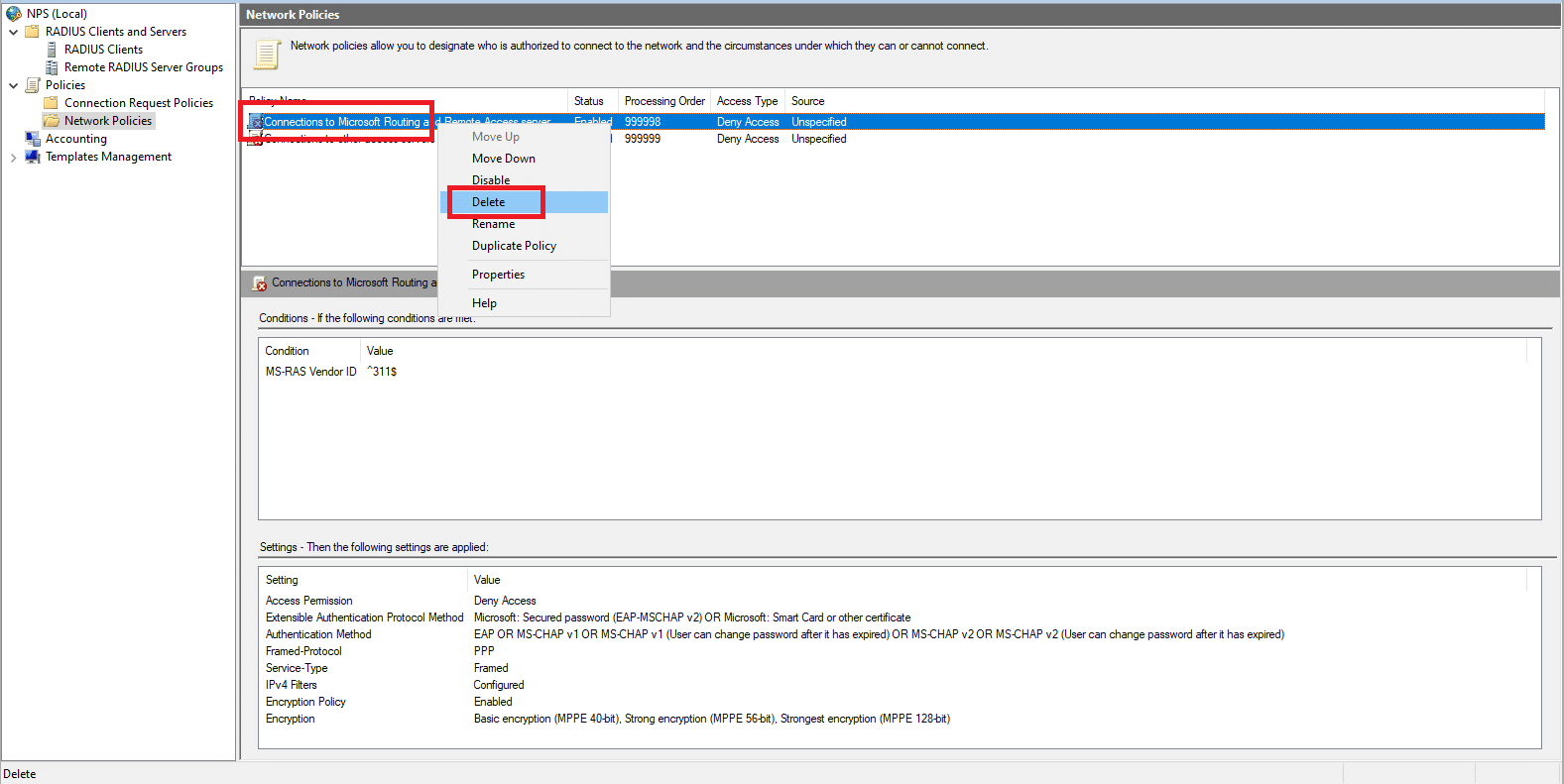Click the Connection Request Policies folder icon

(x=52, y=103)
